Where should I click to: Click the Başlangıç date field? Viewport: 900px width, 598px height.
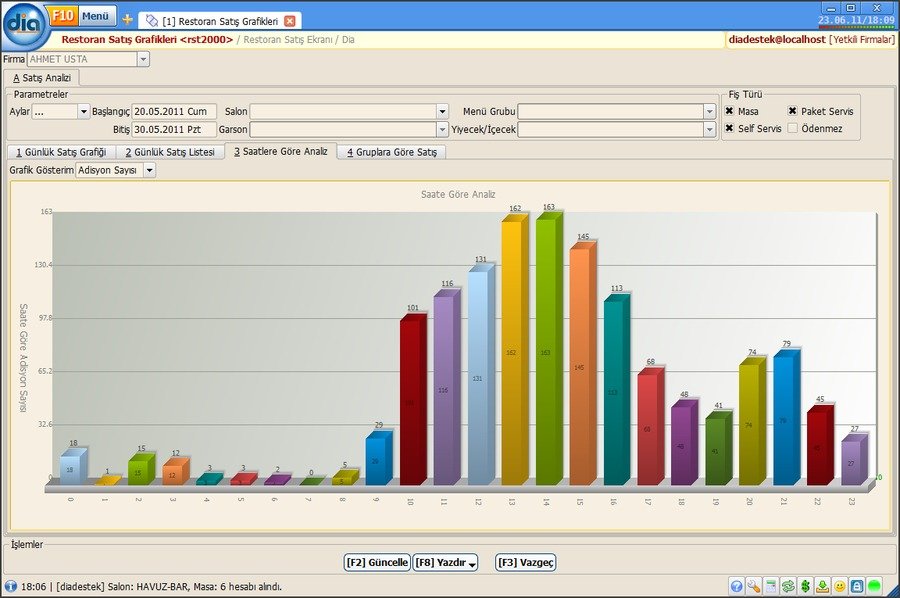[x=174, y=111]
